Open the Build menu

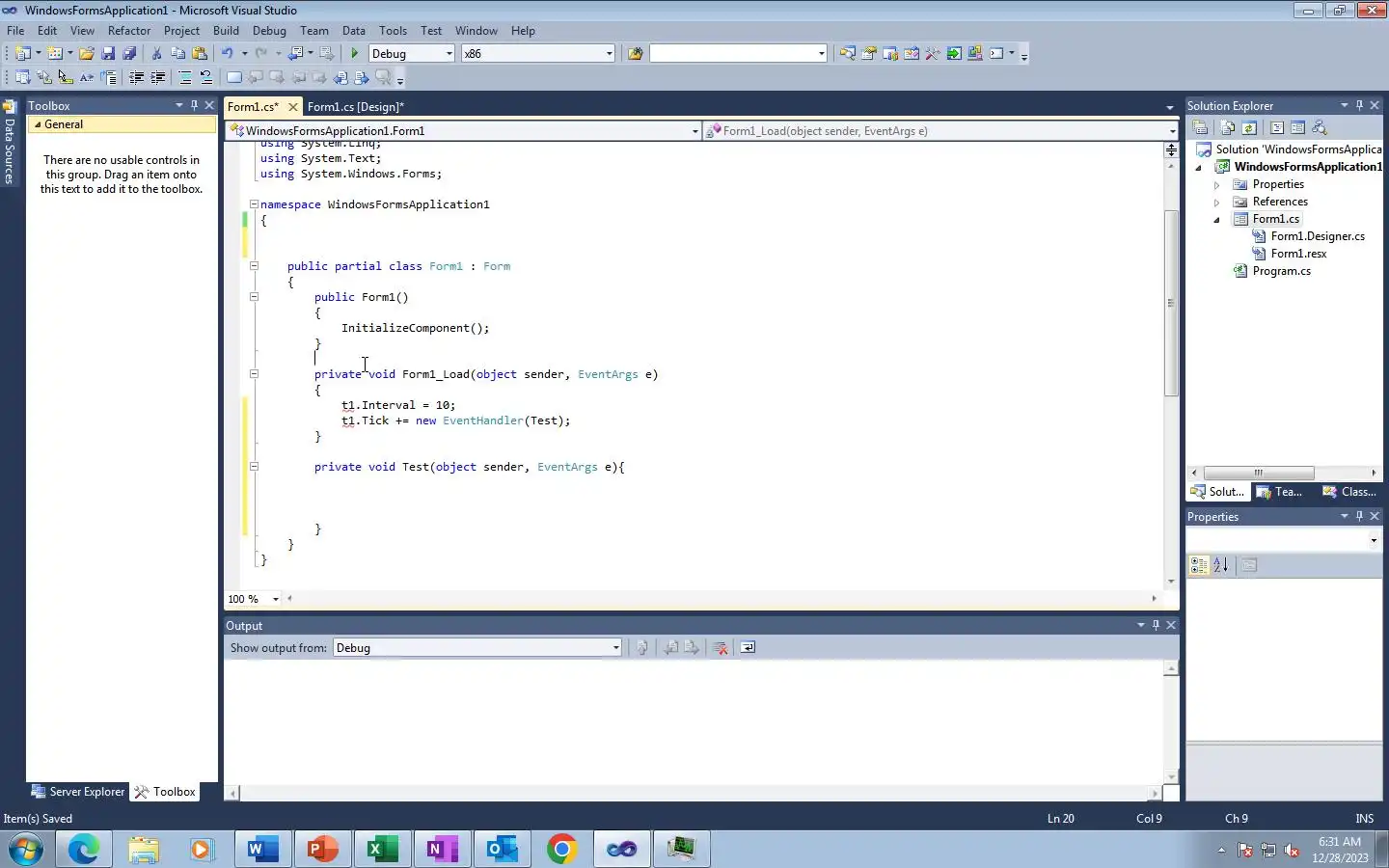coord(226,31)
